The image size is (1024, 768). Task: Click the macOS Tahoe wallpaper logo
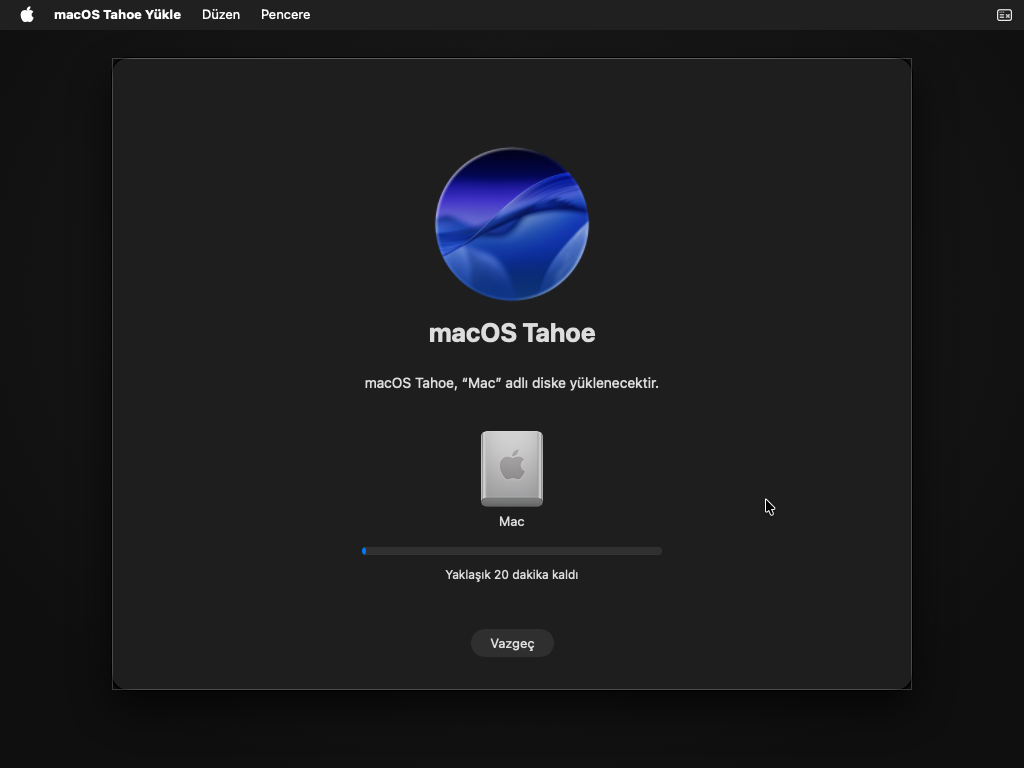pos(512,224)
